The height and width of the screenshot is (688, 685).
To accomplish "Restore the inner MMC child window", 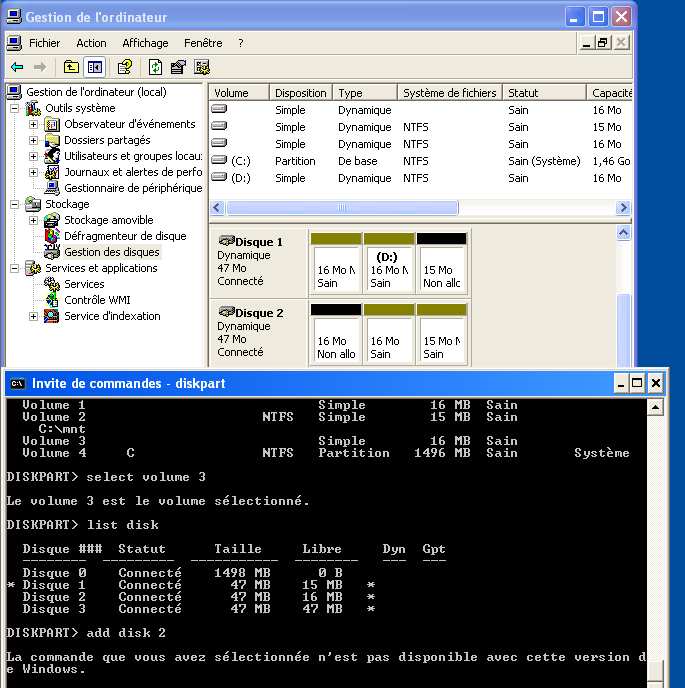I will pyautogui.click(x=603, y=43).
